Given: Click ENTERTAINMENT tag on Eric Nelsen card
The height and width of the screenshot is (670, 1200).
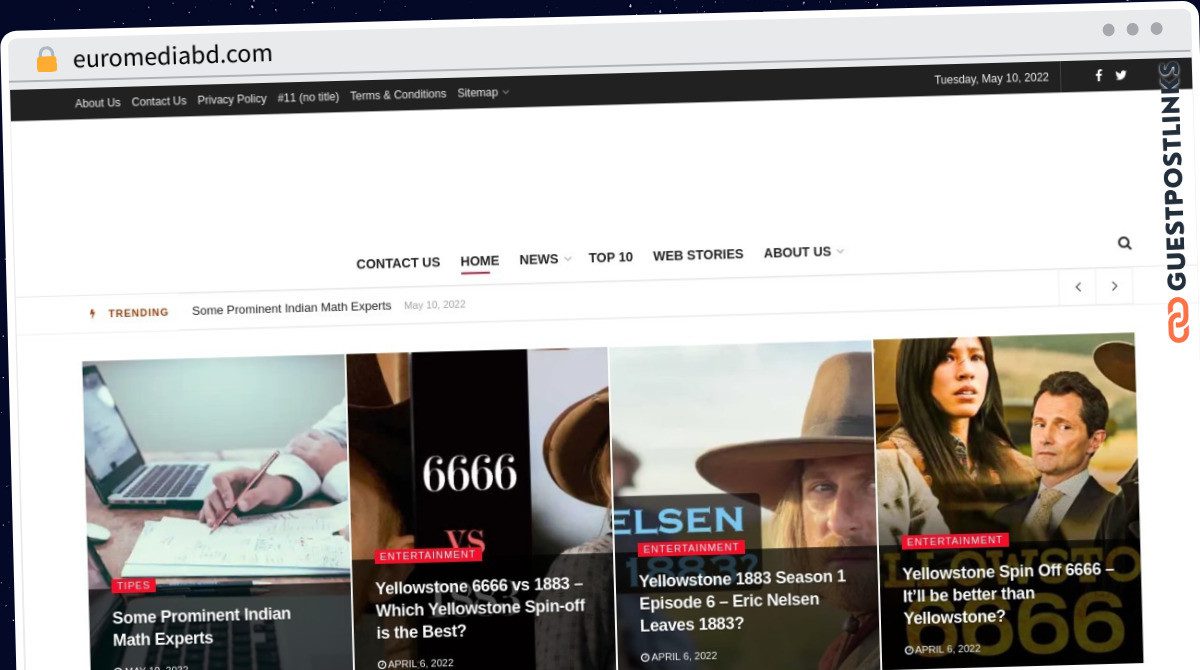Looking at the screenshot, I should 691,548.
